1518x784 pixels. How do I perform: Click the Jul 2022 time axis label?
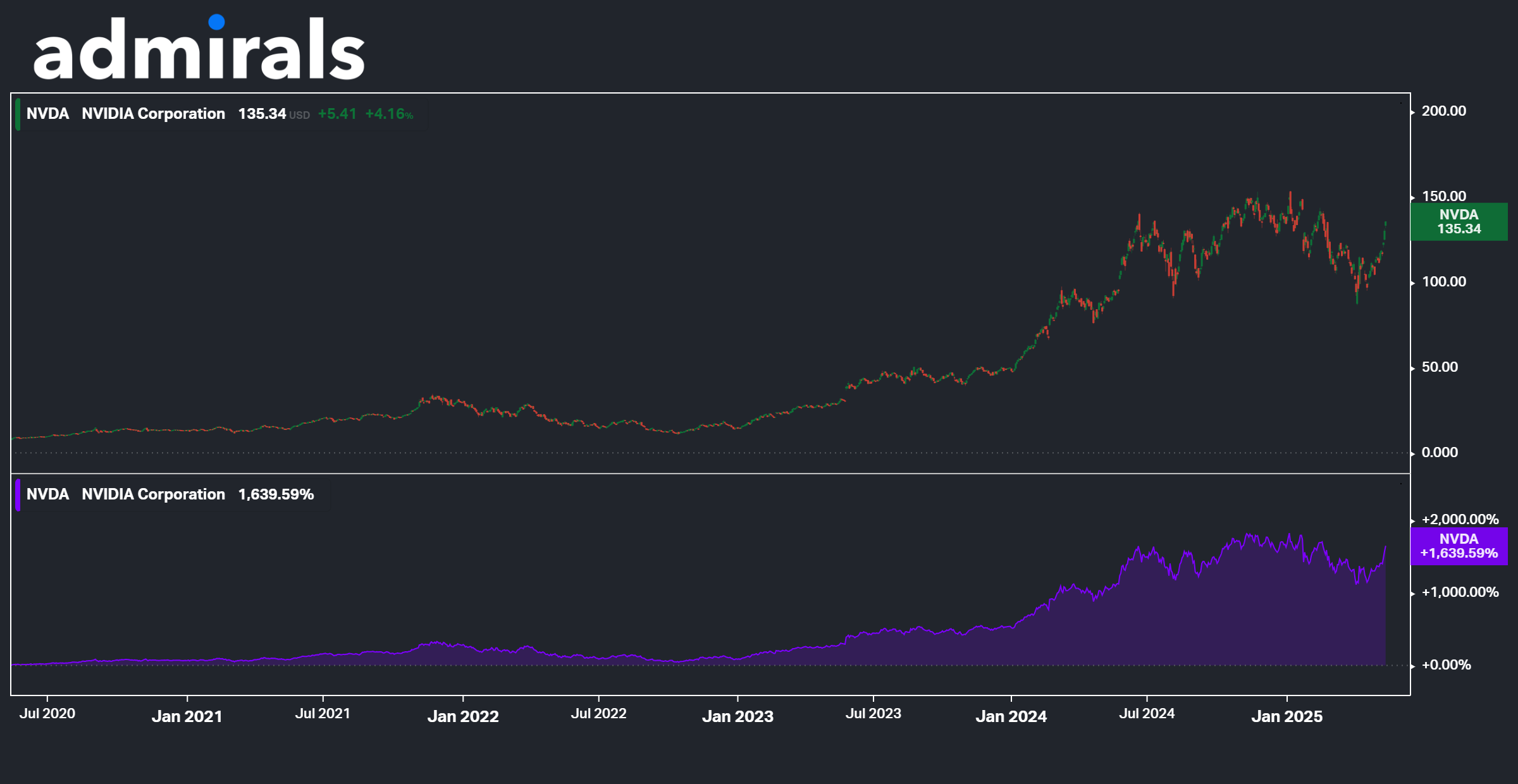[598, 714]
